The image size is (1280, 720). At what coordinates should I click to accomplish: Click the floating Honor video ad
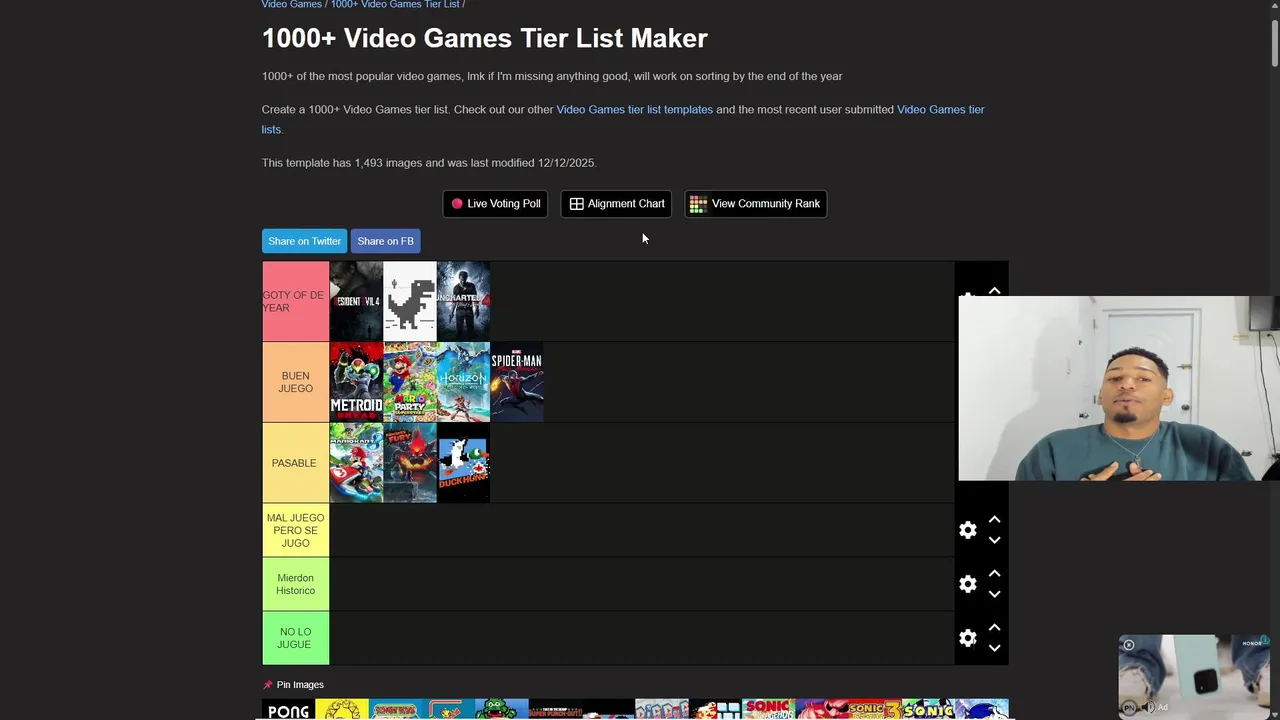[1194, 676]
